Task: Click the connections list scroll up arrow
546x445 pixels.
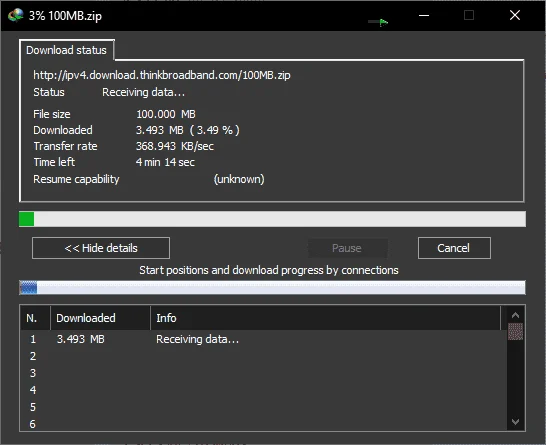Action: pyautogui.click(x=515, y=315)
